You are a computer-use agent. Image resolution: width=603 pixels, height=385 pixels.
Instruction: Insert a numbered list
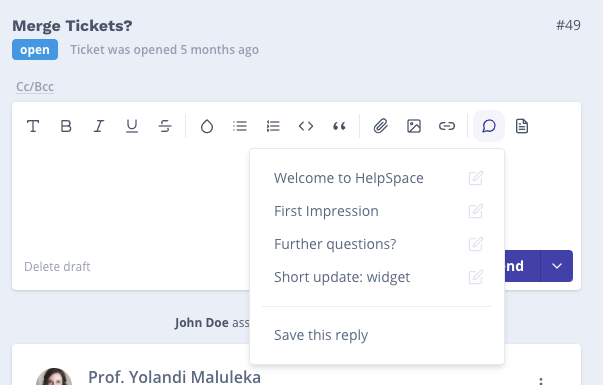(x=273, y=126)
